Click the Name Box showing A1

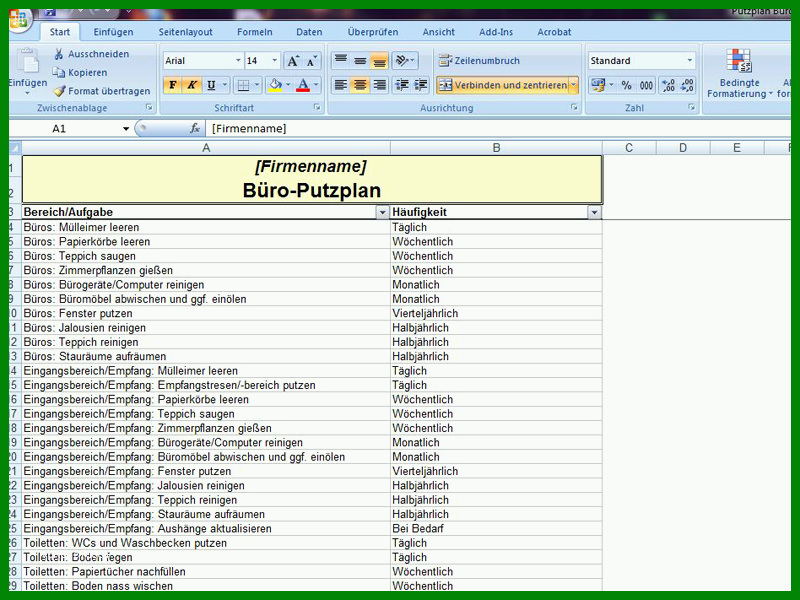point(64,129)
